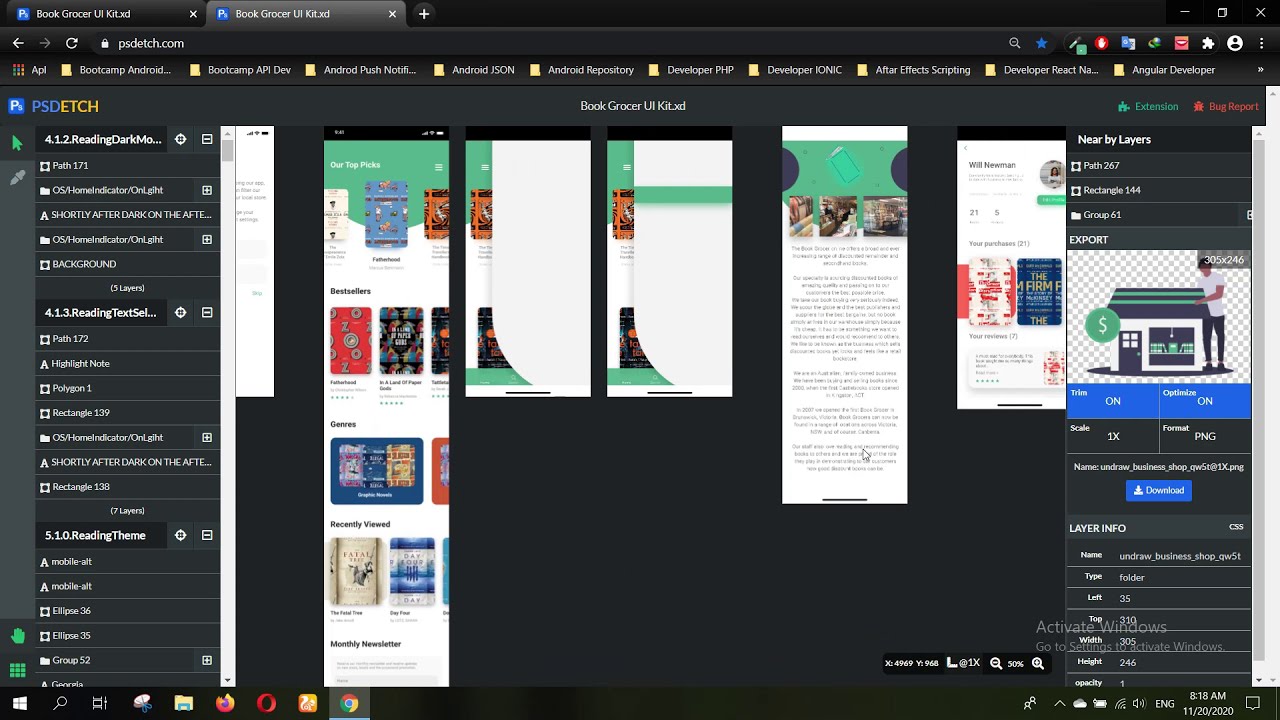Click the PSDETCH logo
Image resolution: width=1280 pixels, height=720 pixels.
53,106
